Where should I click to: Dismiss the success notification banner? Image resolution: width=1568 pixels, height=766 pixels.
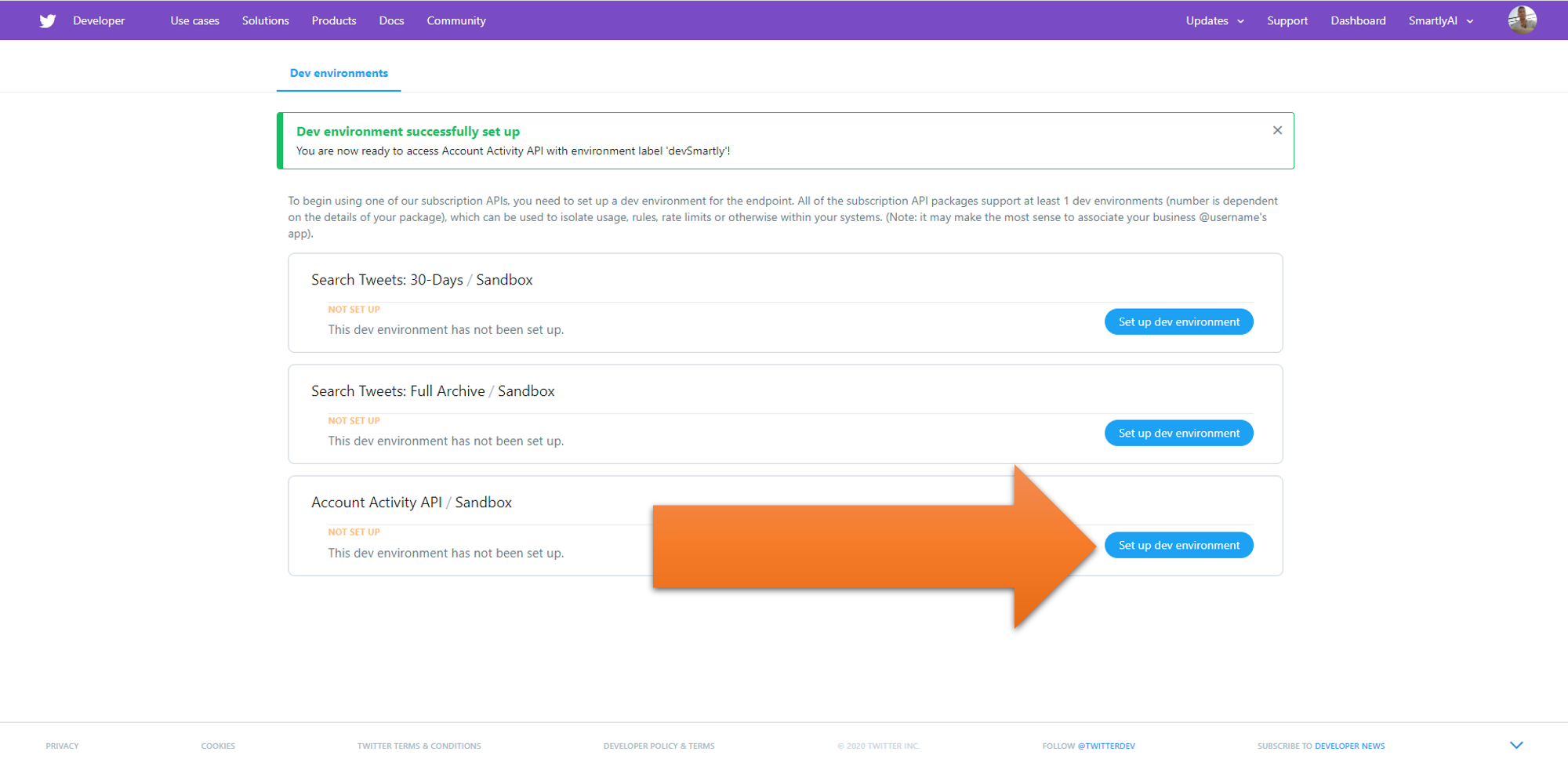pyautogui.click(x=1277, y=130)
